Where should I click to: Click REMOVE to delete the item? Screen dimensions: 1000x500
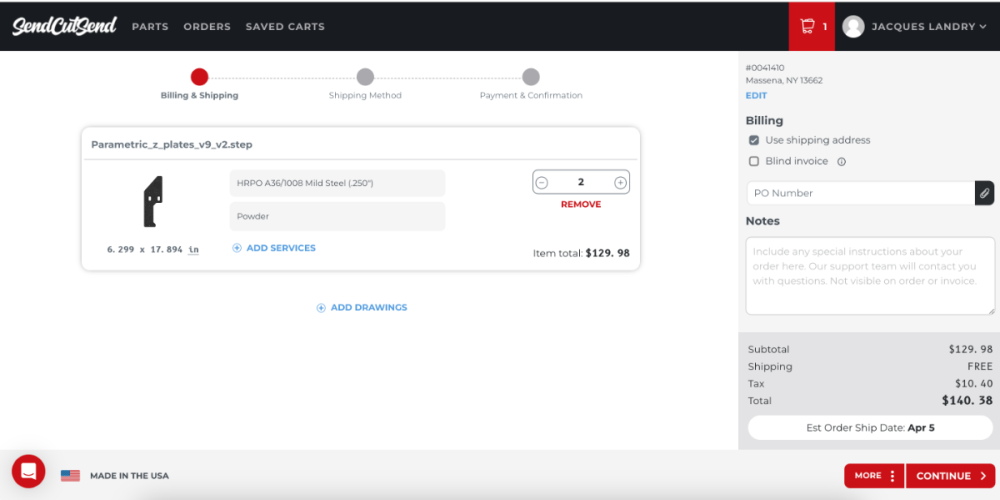pyautogui.click(x=581, y=205)
